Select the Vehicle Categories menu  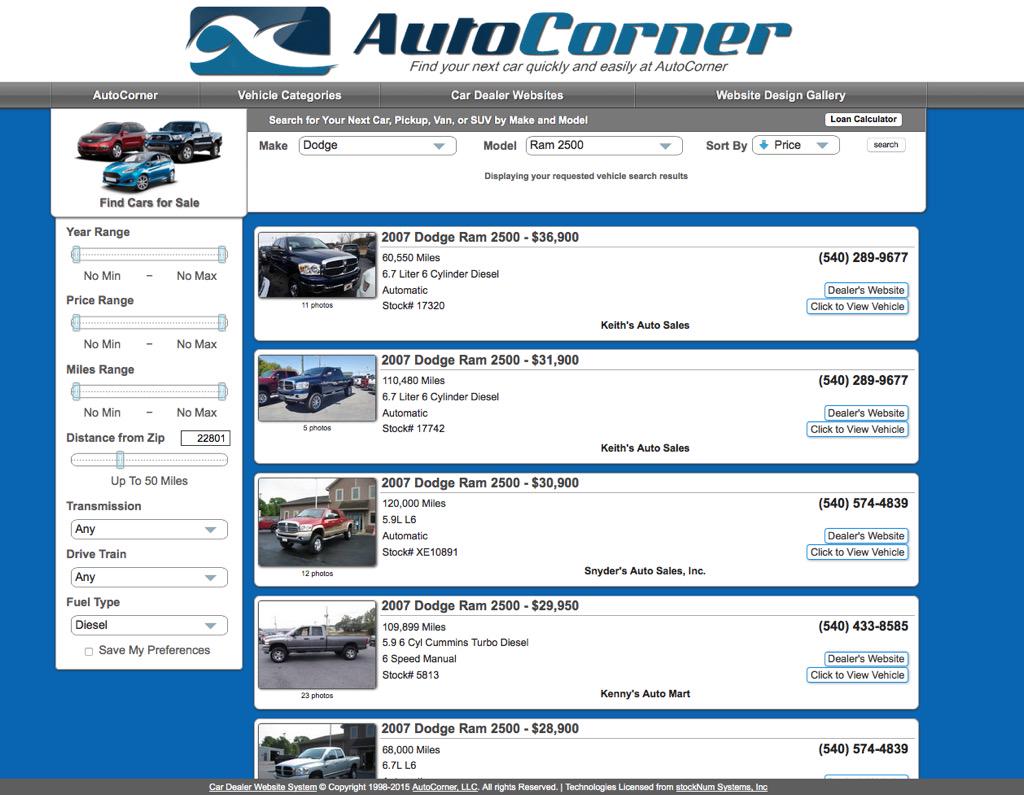pos(291,95)
